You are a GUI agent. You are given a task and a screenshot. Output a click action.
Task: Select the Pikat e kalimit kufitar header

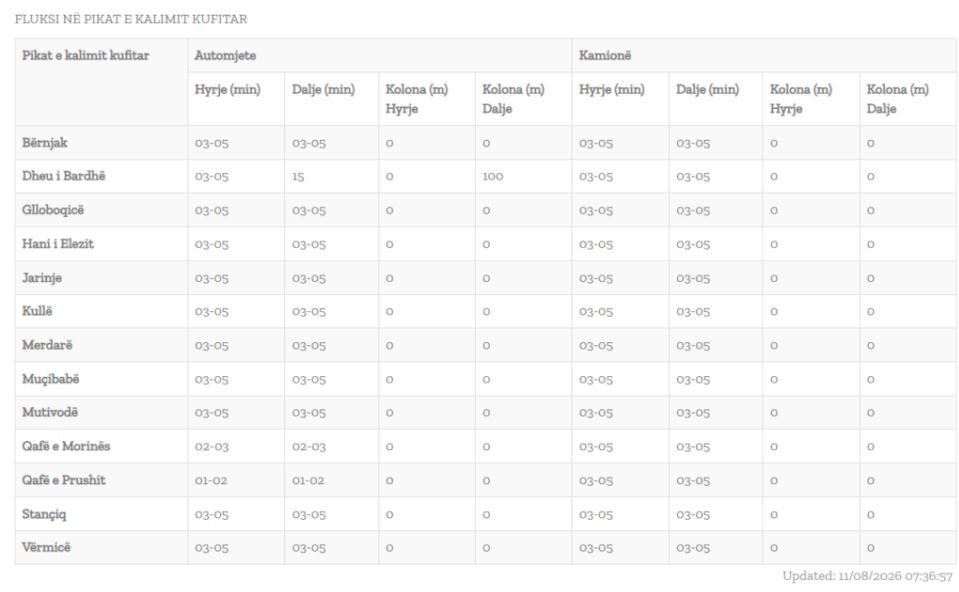click(86, 56)
